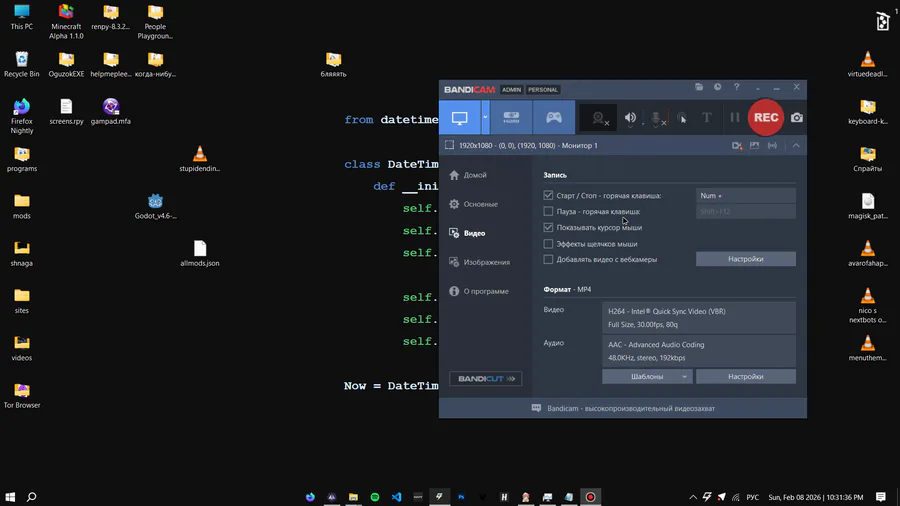The height and width of the screenshot is (506, 900).
Task: Click Настройки button under Формат section
Action: pyautogui.click(x=746, y=376)
